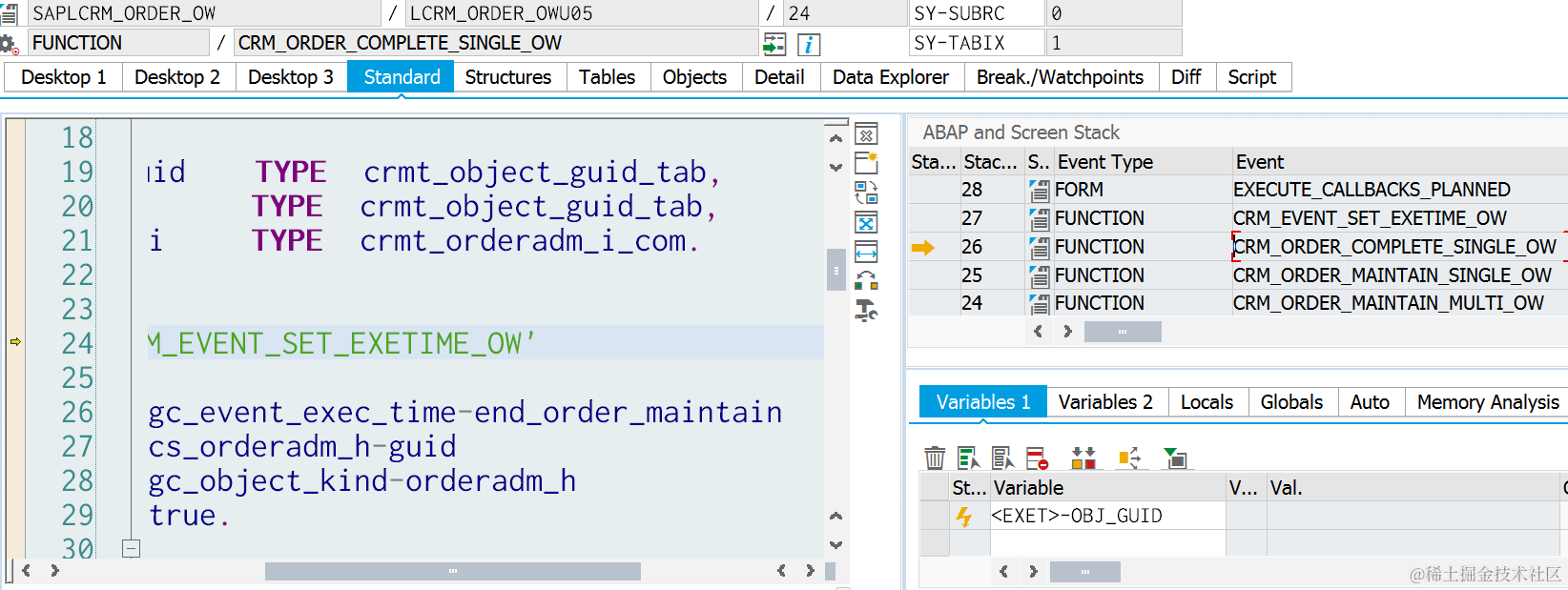Click the trash Delete icon in Variables toolbar

pos(935,458)
